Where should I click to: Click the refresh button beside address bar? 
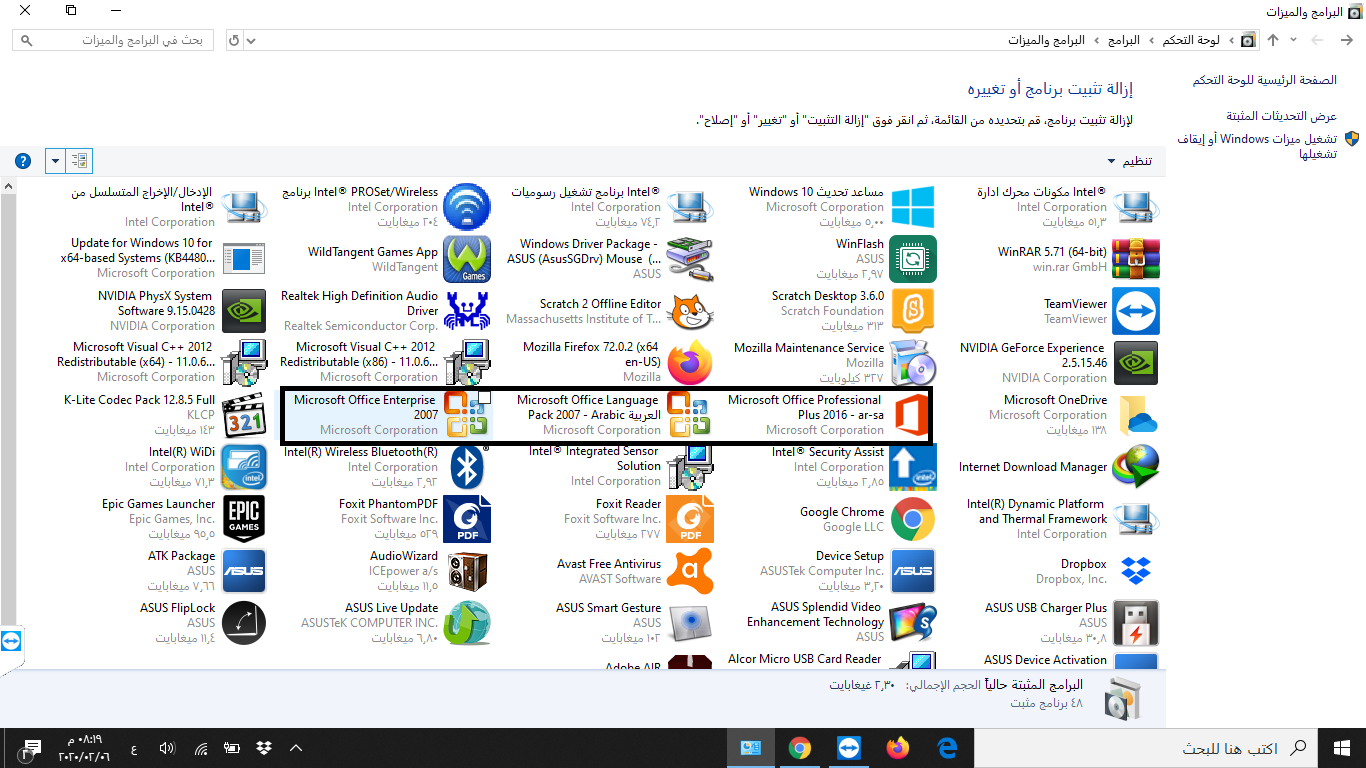pyautogui.click(x=234, y=40)
